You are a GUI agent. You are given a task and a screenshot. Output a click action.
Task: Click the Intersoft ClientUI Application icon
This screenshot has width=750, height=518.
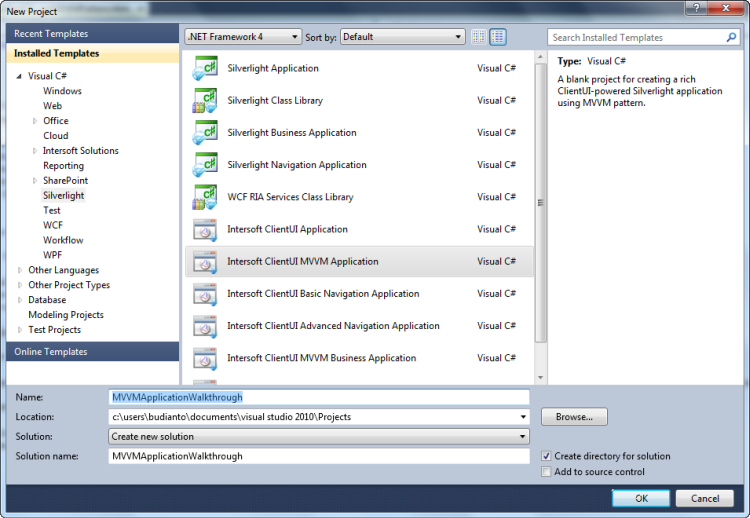(205, 230)
